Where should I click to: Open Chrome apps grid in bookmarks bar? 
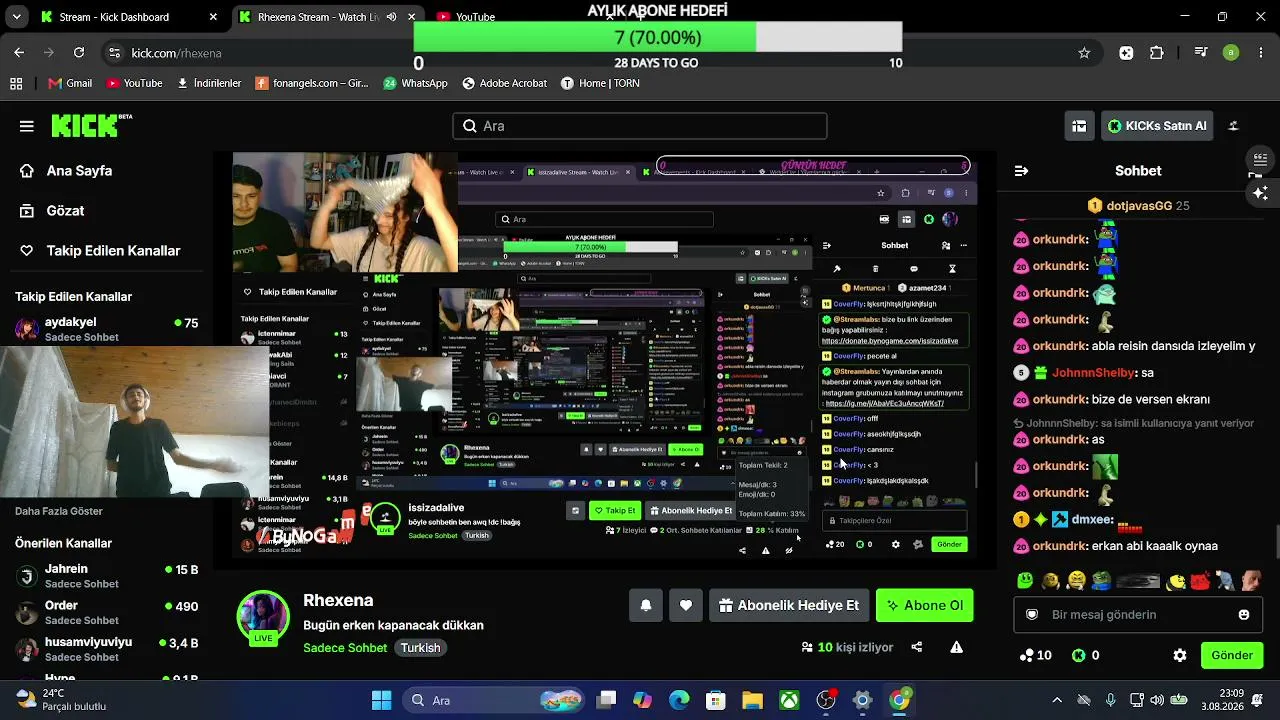[16, 83]
